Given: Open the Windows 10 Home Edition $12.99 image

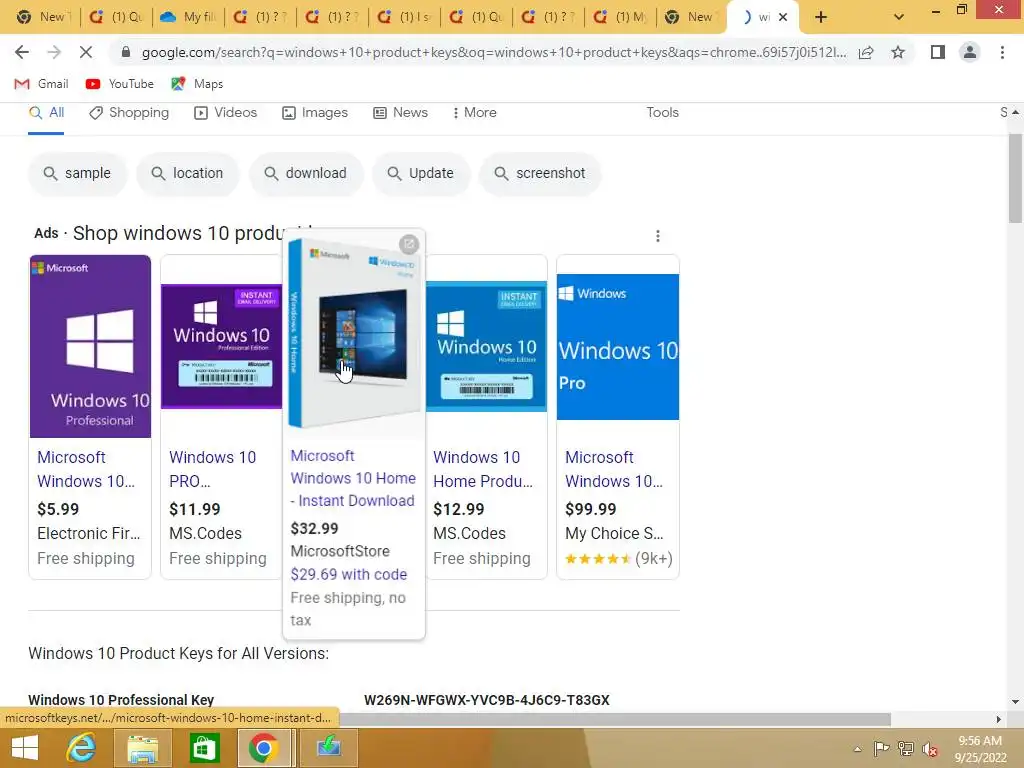Looking at the screenshot, I should [x=487, y=346].
